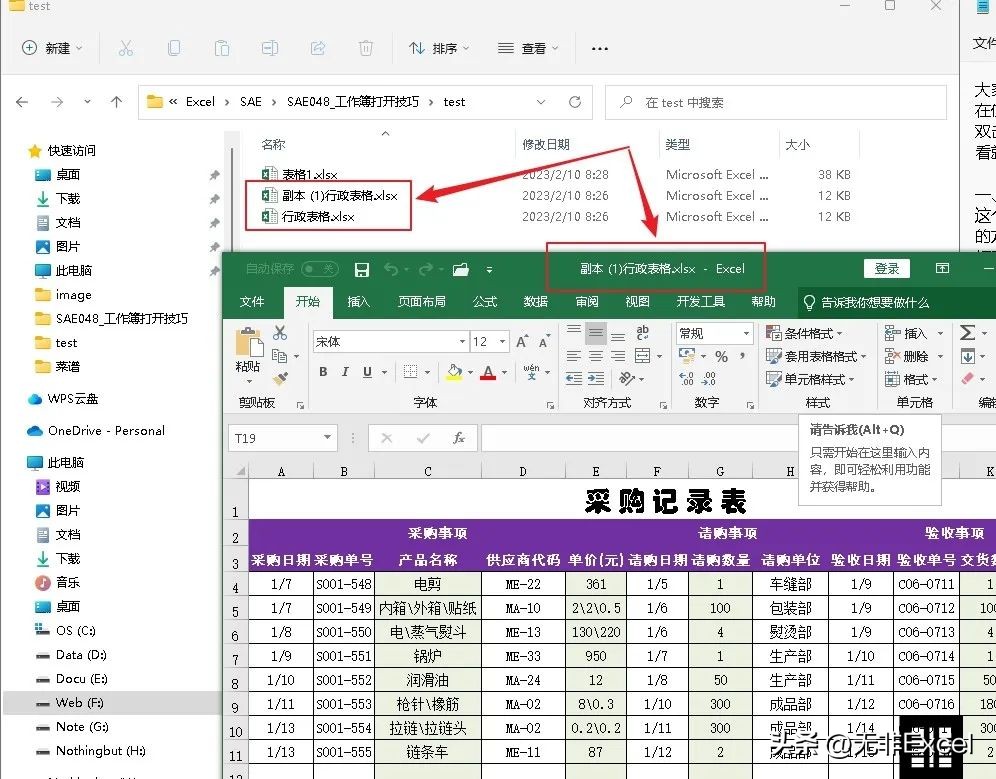Click the center horizontal alignment icon
The image size is (996, 779).
tap(596, 356)
